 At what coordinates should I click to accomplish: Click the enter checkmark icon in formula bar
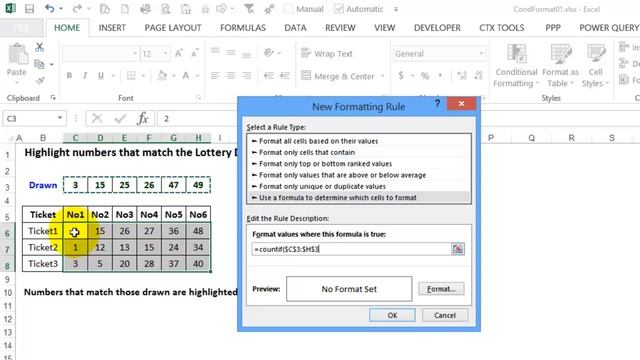120,119
